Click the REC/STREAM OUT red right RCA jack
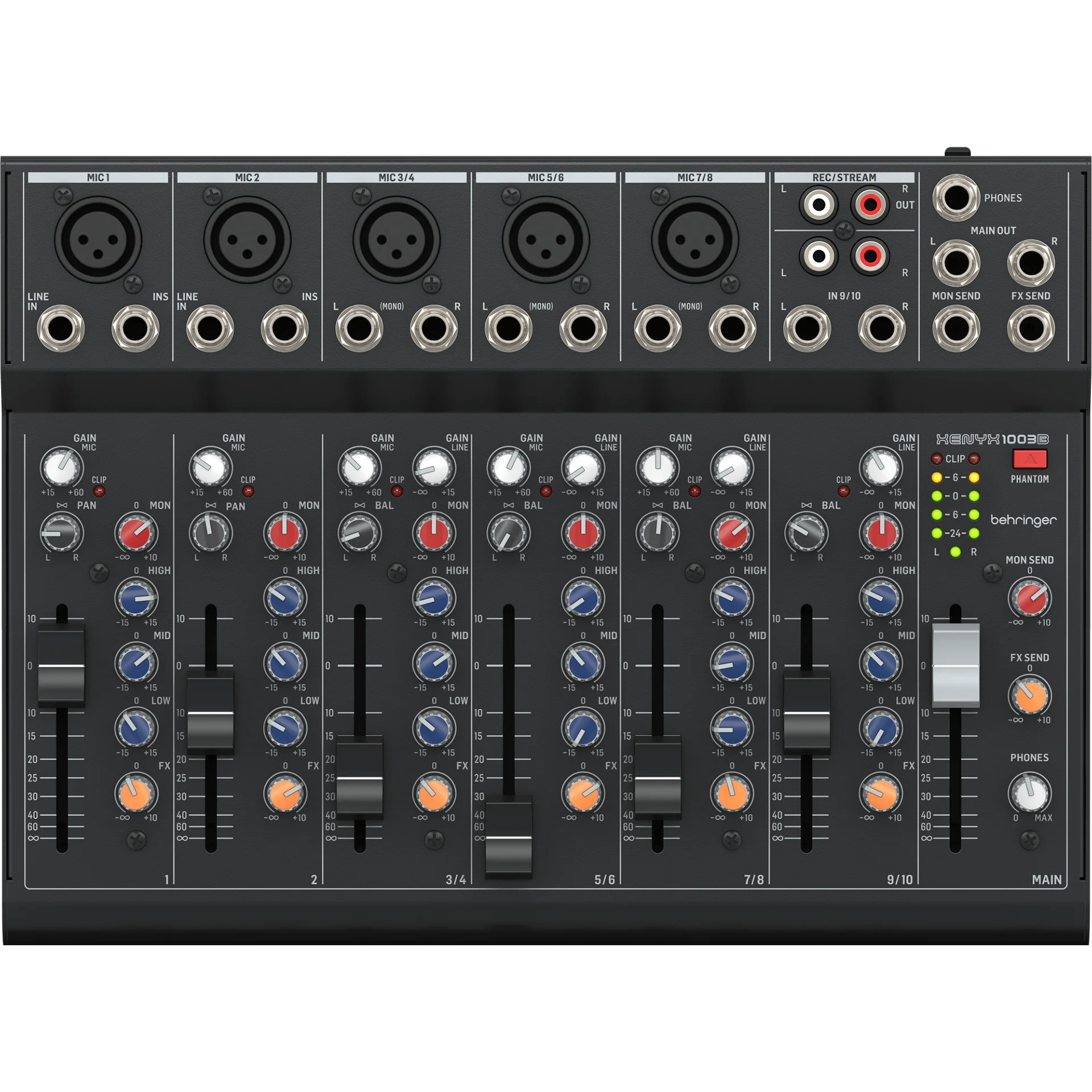The height and width of the screenshot is (1092, 1092). (x=870, y=204)
